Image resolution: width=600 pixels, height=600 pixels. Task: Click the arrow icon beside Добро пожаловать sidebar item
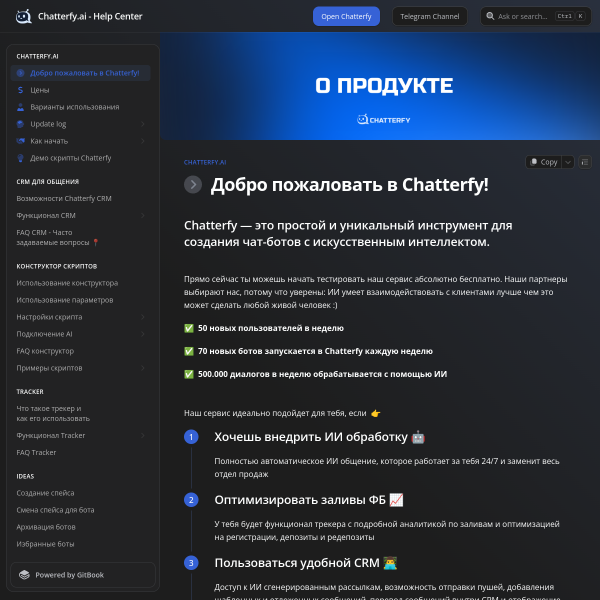[x=20, y=73]
